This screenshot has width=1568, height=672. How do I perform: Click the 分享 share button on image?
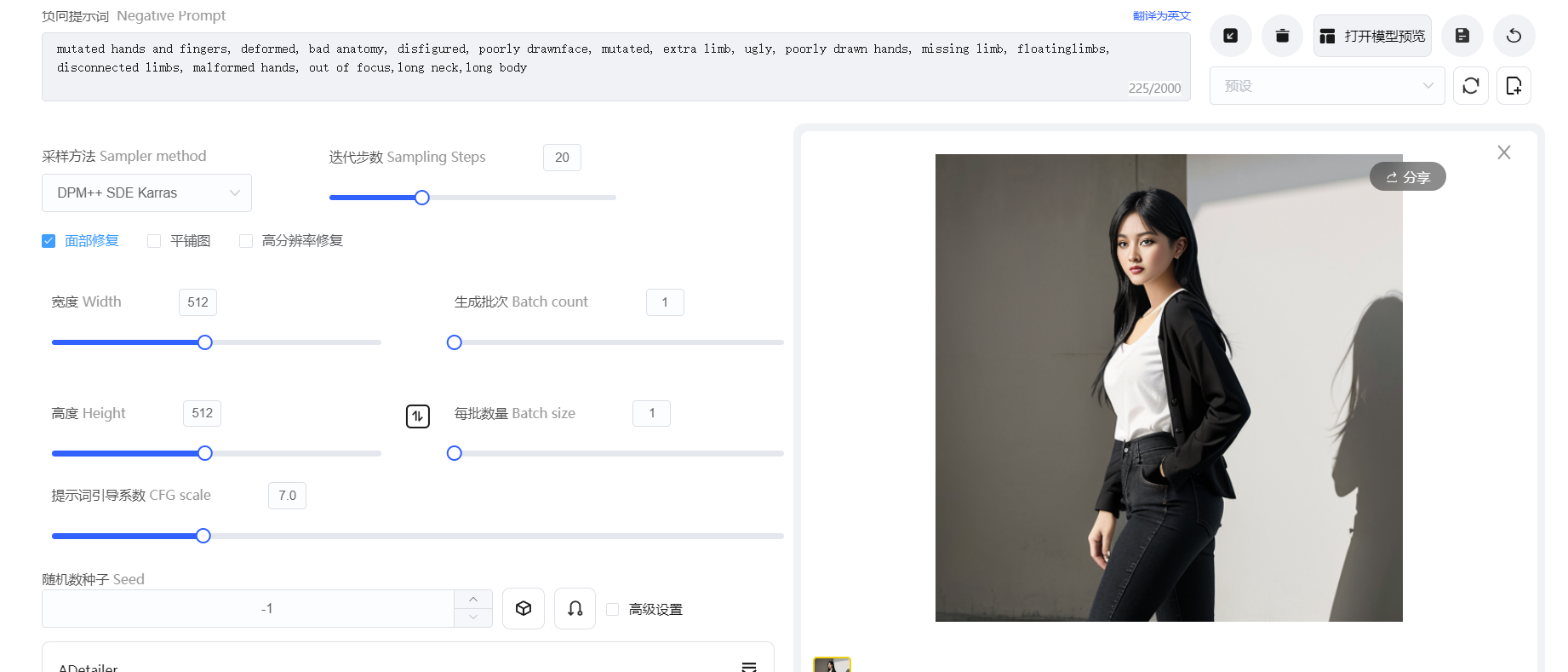[1408, 176]
